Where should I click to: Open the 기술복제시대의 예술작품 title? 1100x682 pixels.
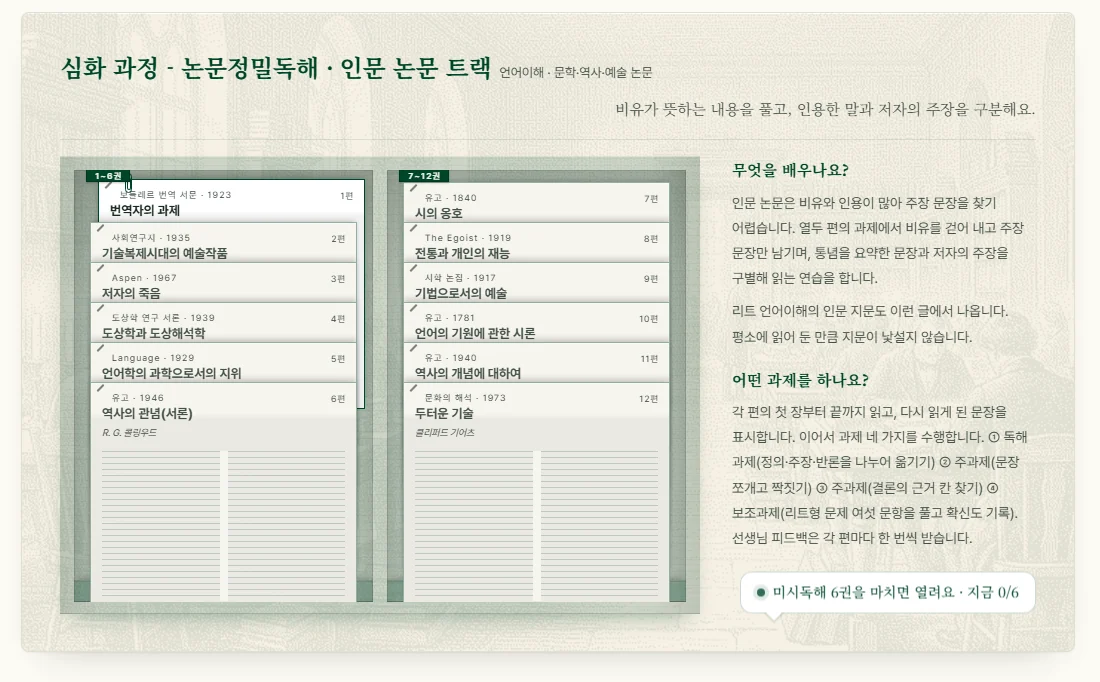[x=165, y=253]
